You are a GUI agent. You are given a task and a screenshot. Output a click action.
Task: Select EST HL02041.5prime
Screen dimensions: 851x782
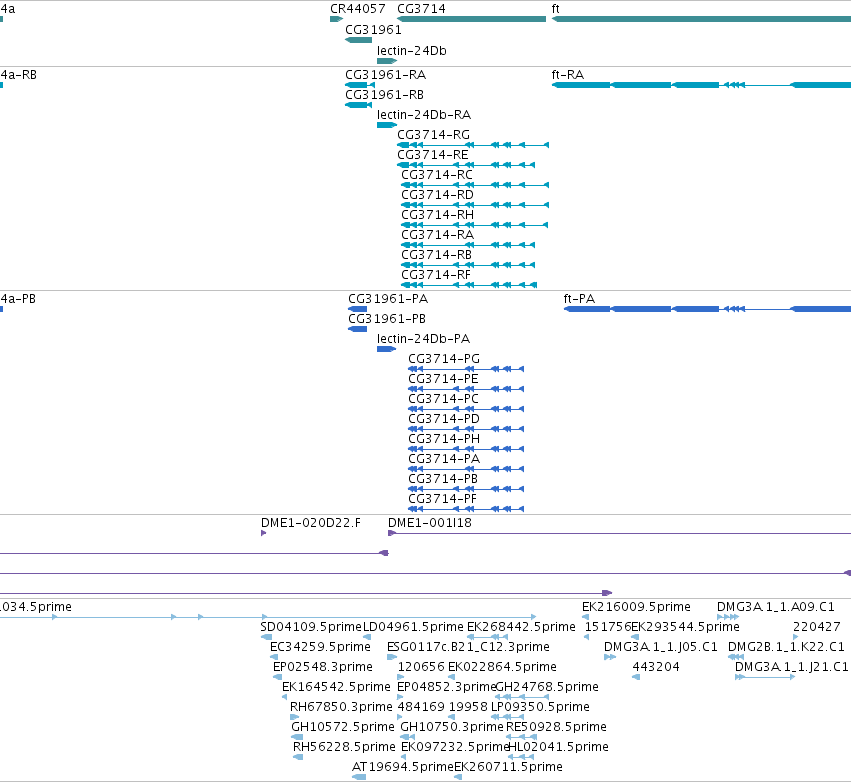(522, 757)
